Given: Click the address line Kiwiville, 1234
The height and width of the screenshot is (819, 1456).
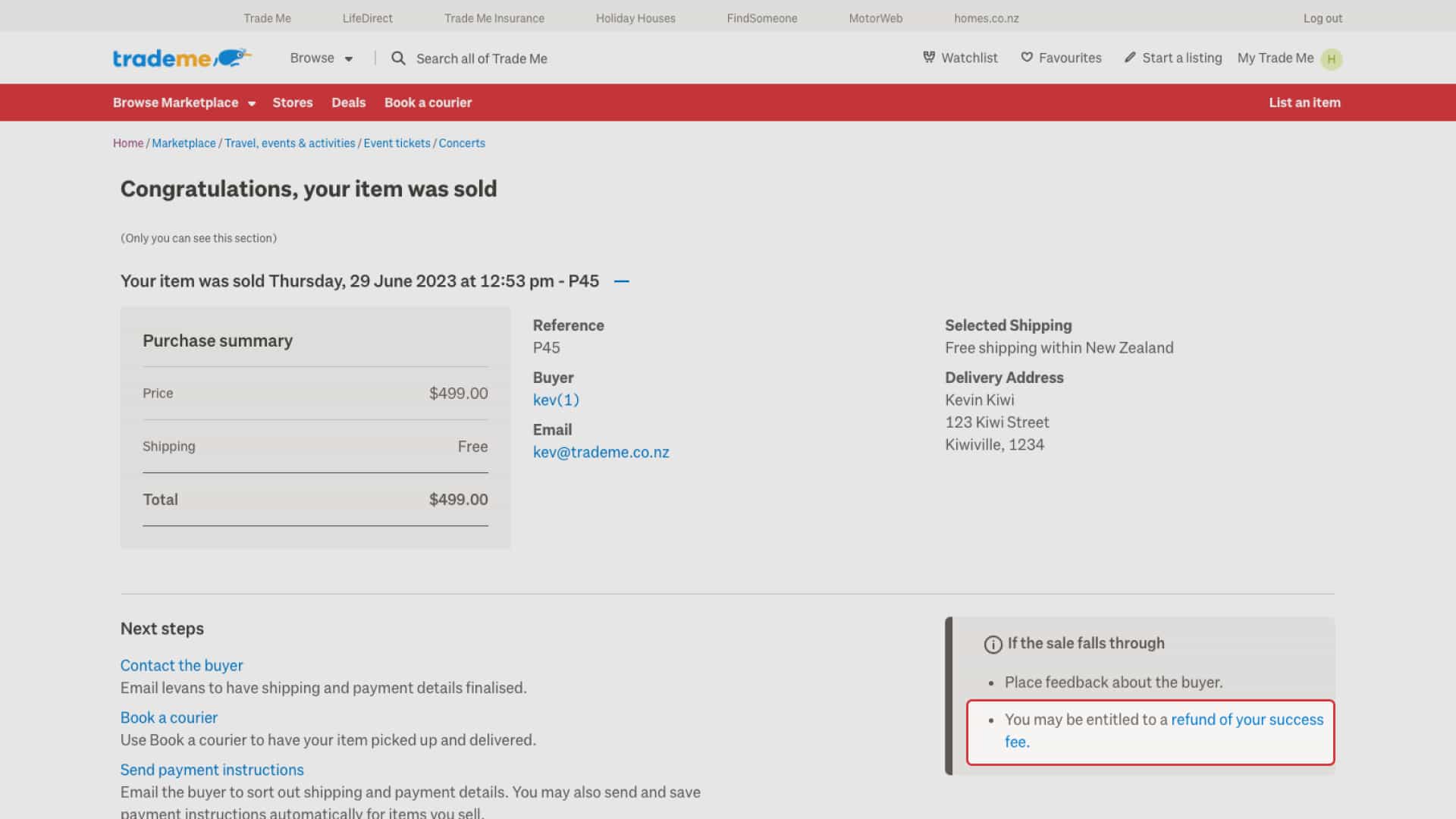Looking at the screenshot, I should point(994,444).
